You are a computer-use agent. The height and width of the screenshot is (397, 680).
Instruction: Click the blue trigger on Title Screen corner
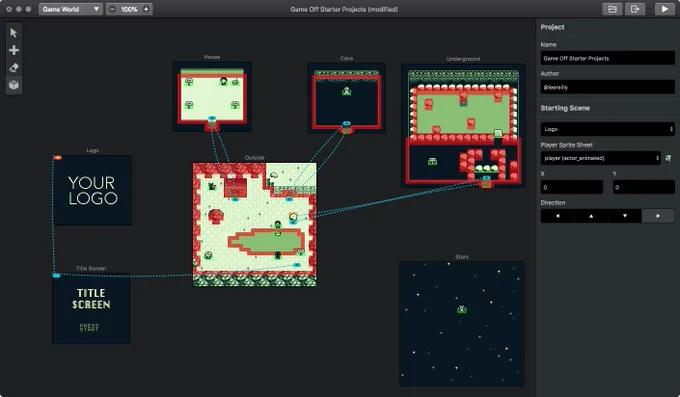[56, 276]
